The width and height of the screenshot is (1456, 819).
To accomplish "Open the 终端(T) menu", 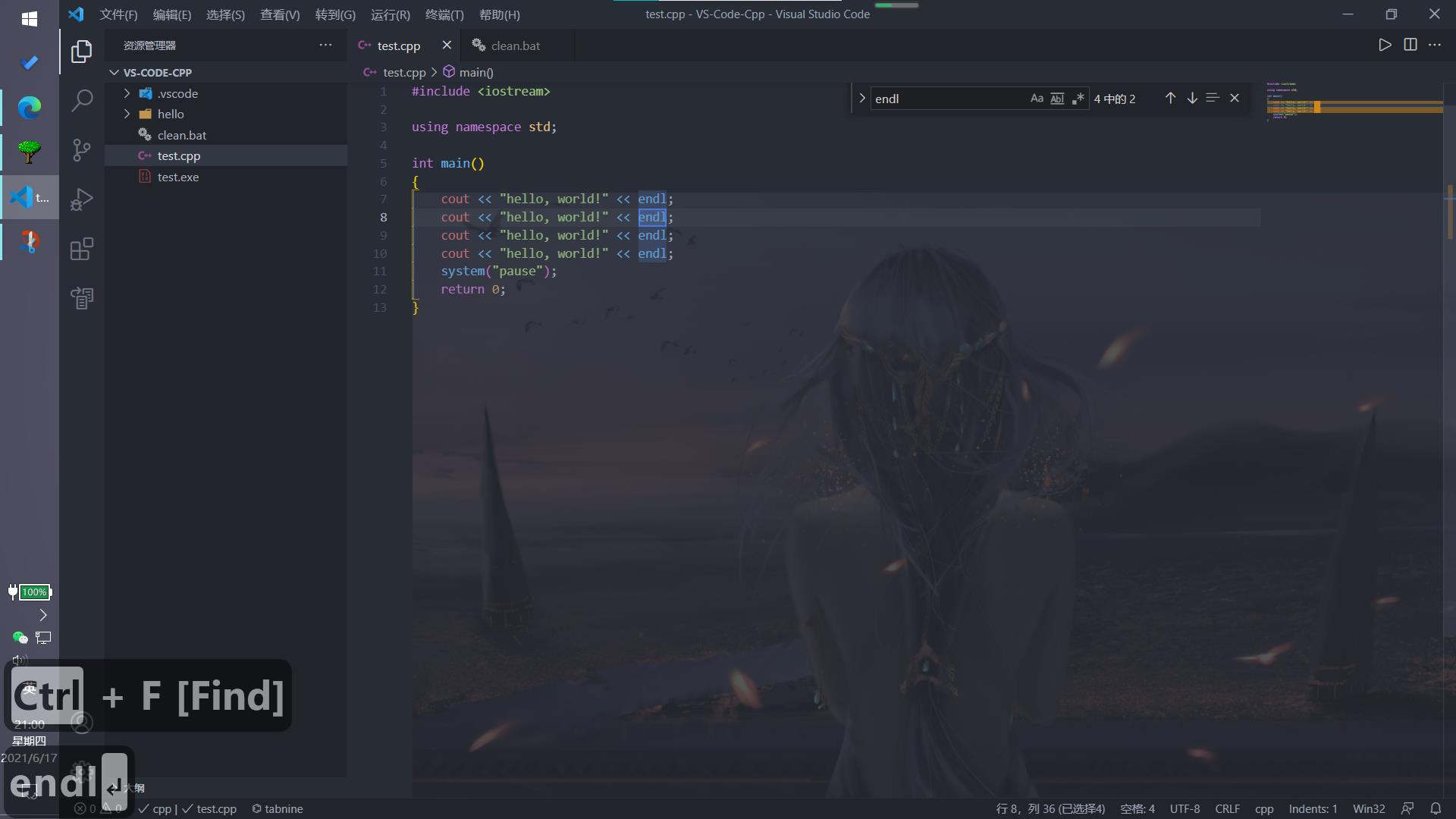I will tap(444, 14).
